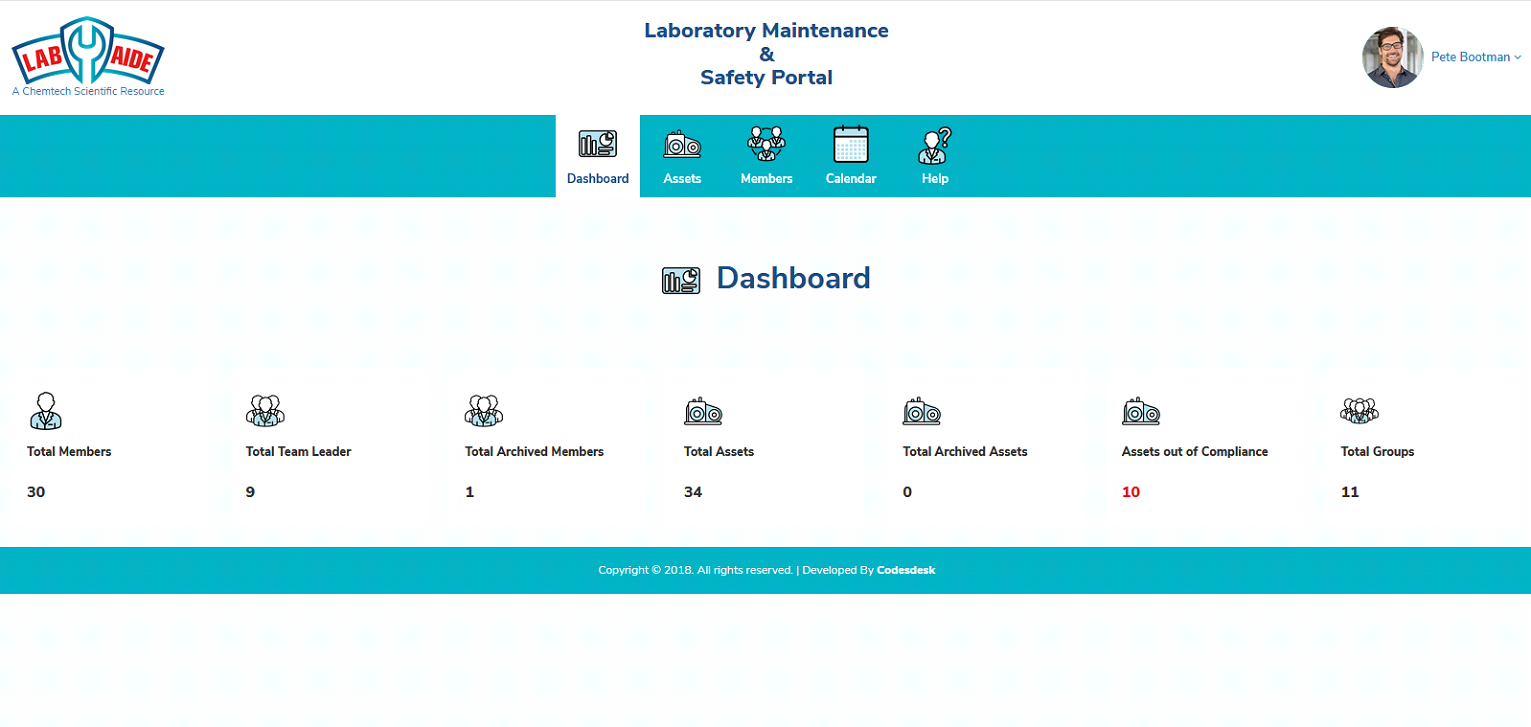Click the Total Archived Members icon
1531x727 pixels.
[484, 410]
